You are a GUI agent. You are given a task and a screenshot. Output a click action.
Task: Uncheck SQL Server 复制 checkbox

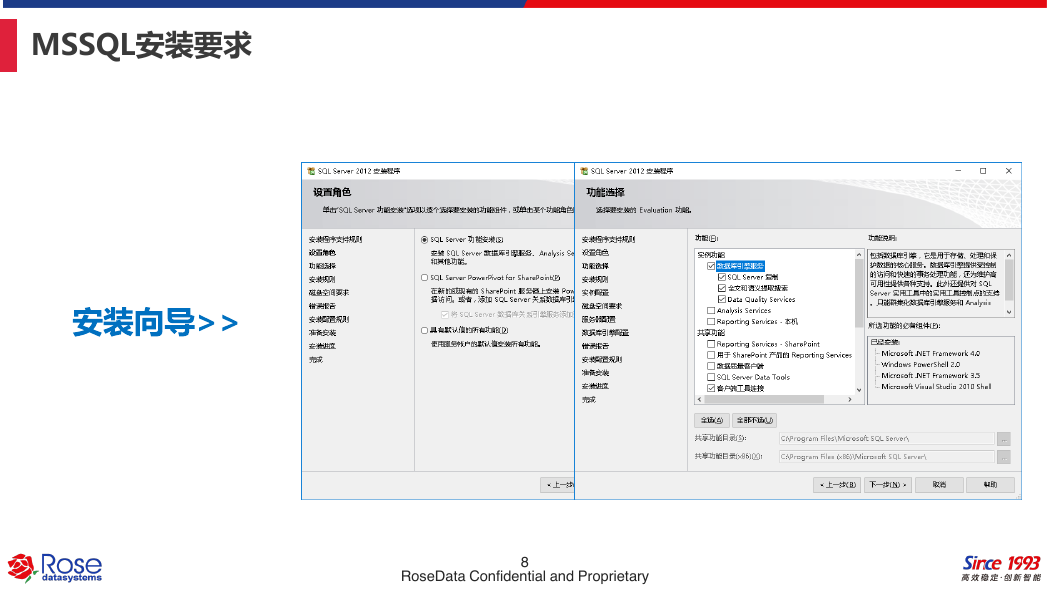(x=722, y=277)
